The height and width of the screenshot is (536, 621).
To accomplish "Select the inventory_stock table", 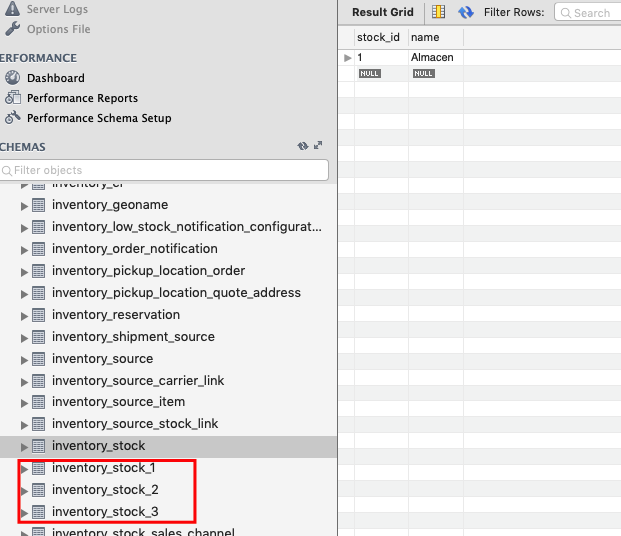I will point(98,446).
